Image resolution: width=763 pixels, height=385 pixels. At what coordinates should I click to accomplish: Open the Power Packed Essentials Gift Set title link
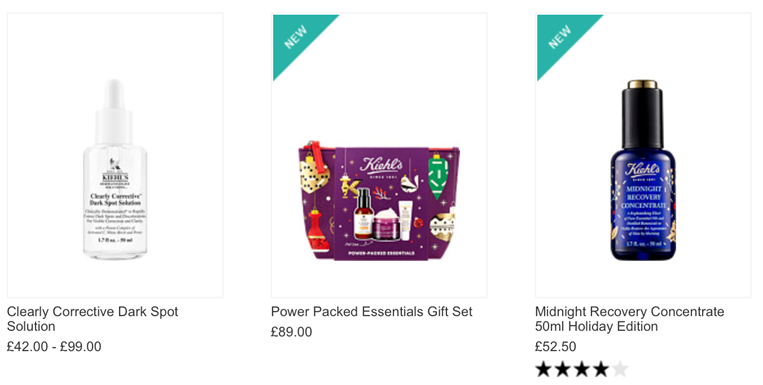372,312
